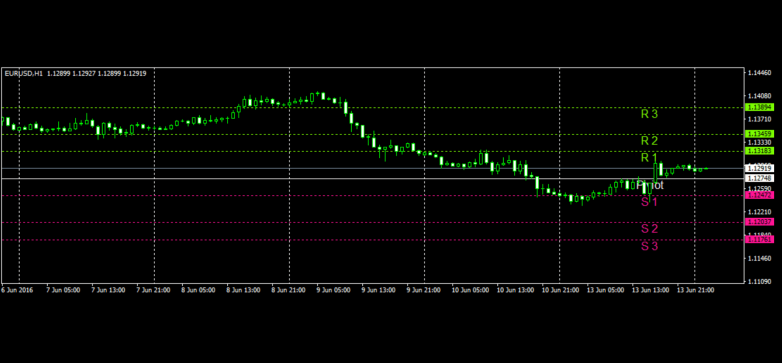Click the 10 Jun 13:00 time label
Viewport: 782px width, 363px height.
514,290
